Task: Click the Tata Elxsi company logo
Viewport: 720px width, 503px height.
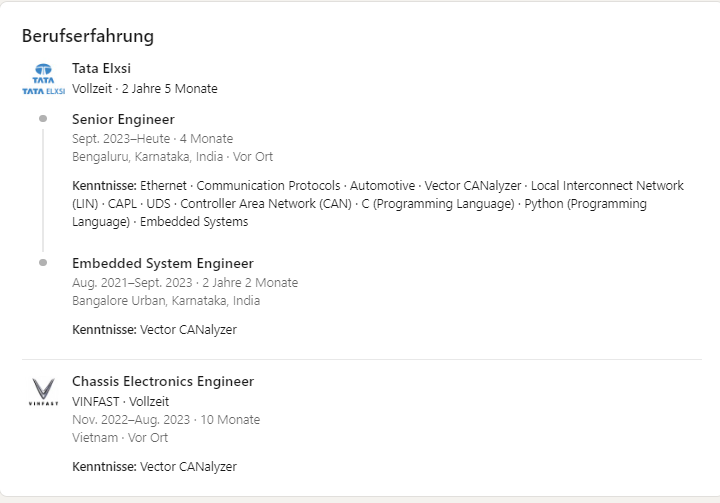Action: [44, 79]
